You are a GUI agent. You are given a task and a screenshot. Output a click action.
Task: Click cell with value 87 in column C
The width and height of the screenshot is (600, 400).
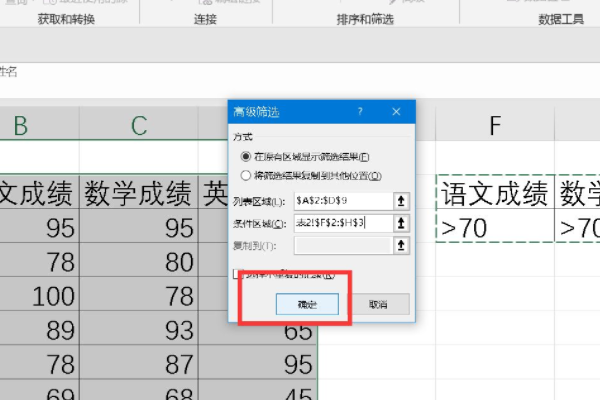[139, 362]
